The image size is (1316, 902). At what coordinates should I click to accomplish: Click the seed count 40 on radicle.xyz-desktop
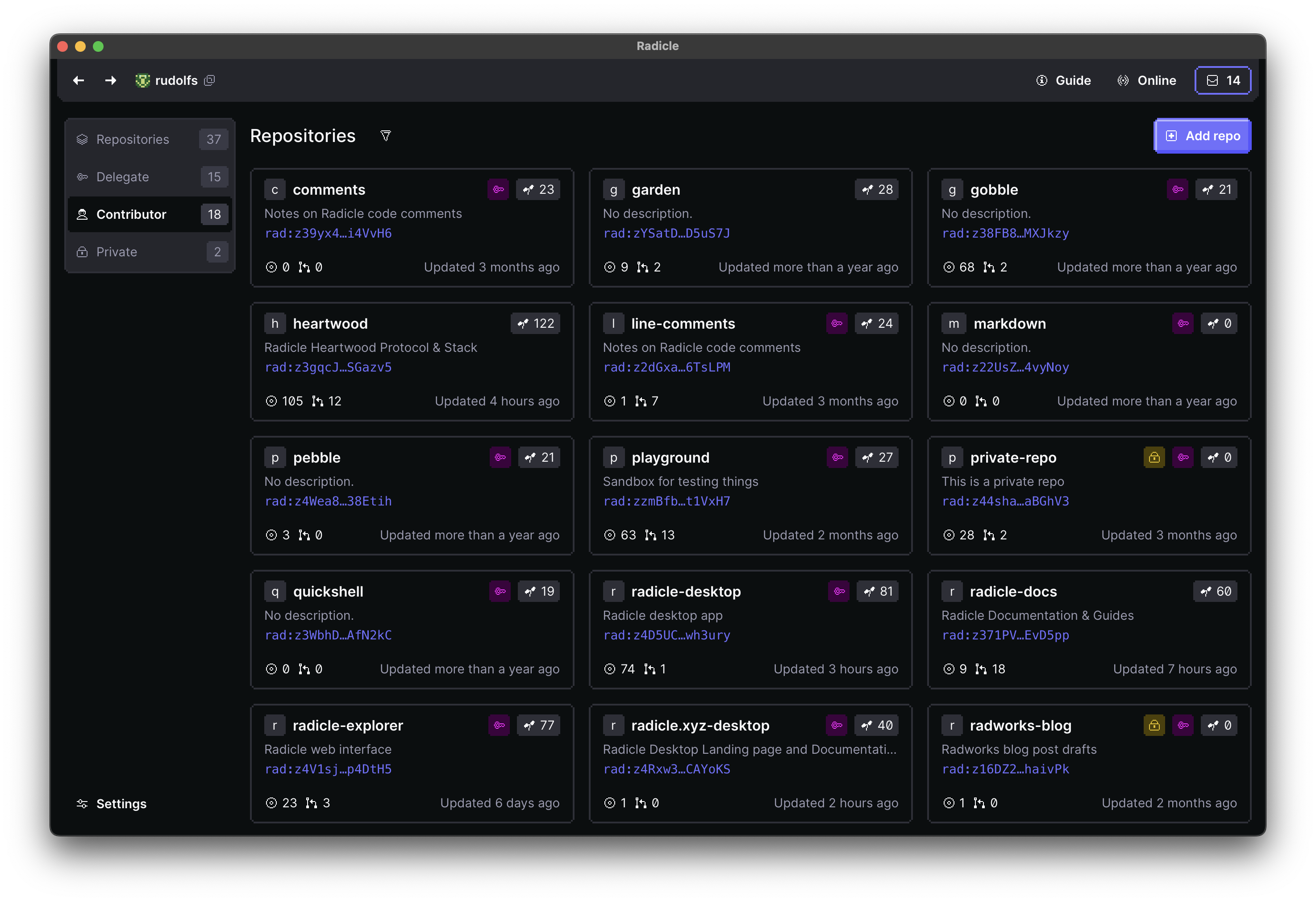[876, 725]
